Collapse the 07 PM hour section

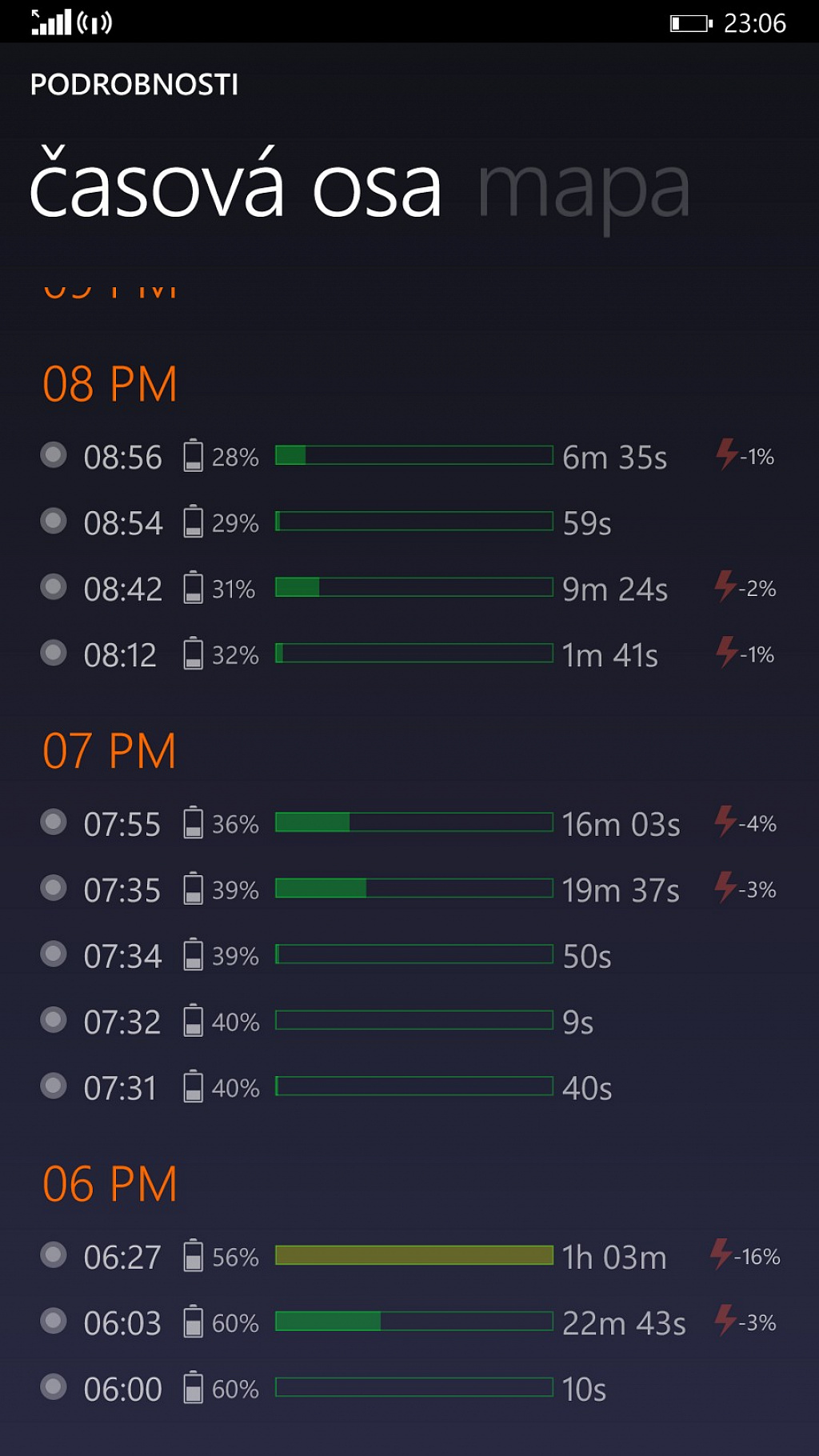point(110,751)
